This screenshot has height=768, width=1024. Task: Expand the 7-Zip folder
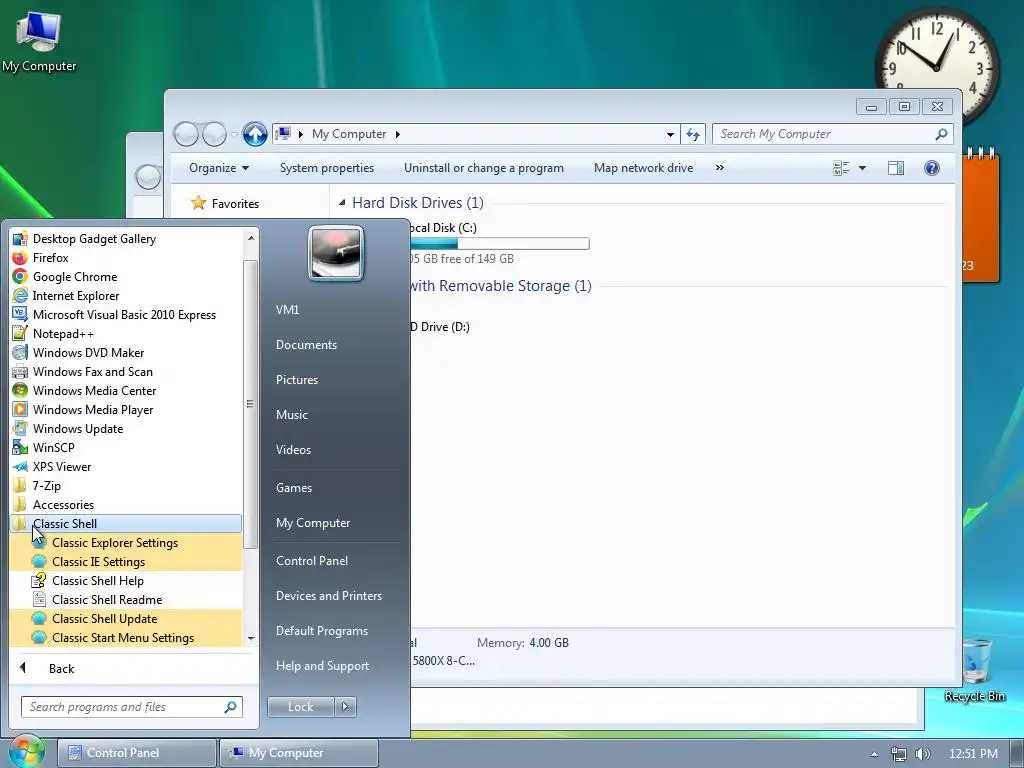125,485
